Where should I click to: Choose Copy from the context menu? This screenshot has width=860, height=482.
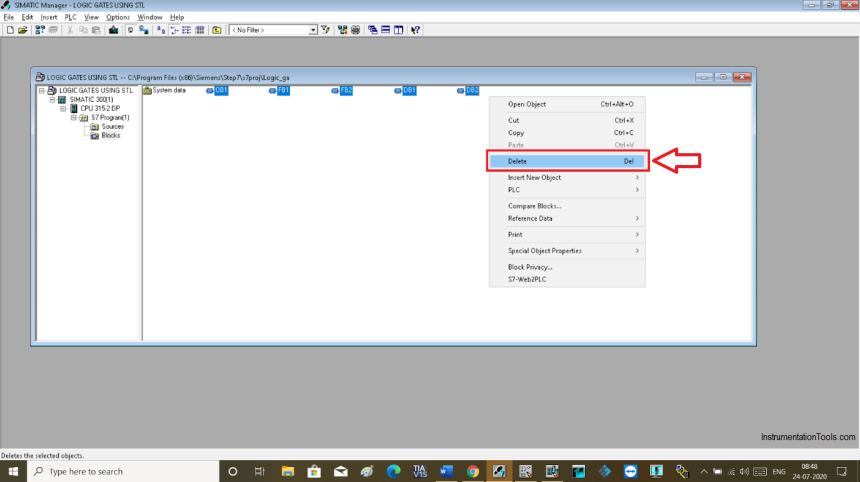(x=567, y=133)
